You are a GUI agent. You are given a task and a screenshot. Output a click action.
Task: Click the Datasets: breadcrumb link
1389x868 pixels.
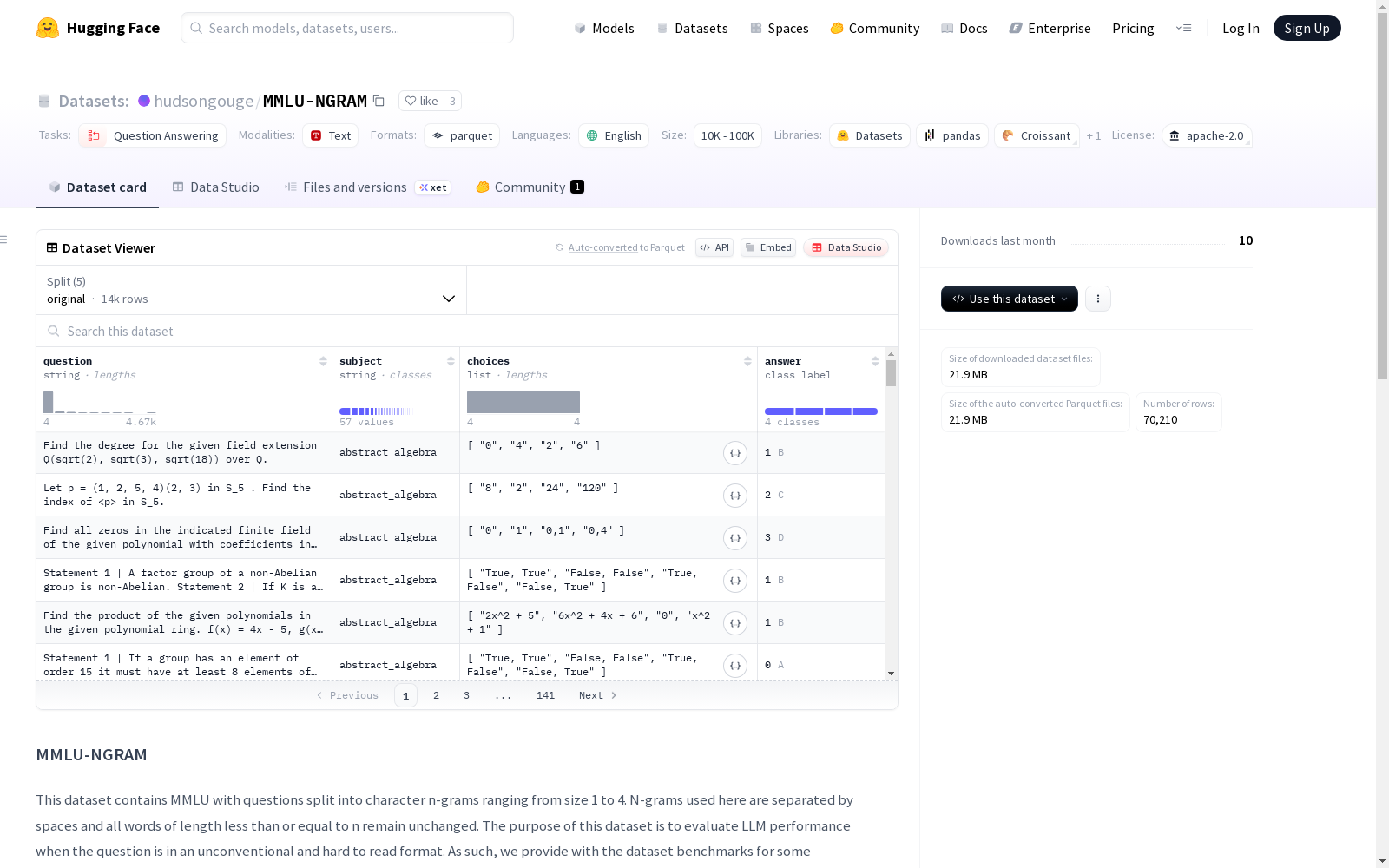94,101
